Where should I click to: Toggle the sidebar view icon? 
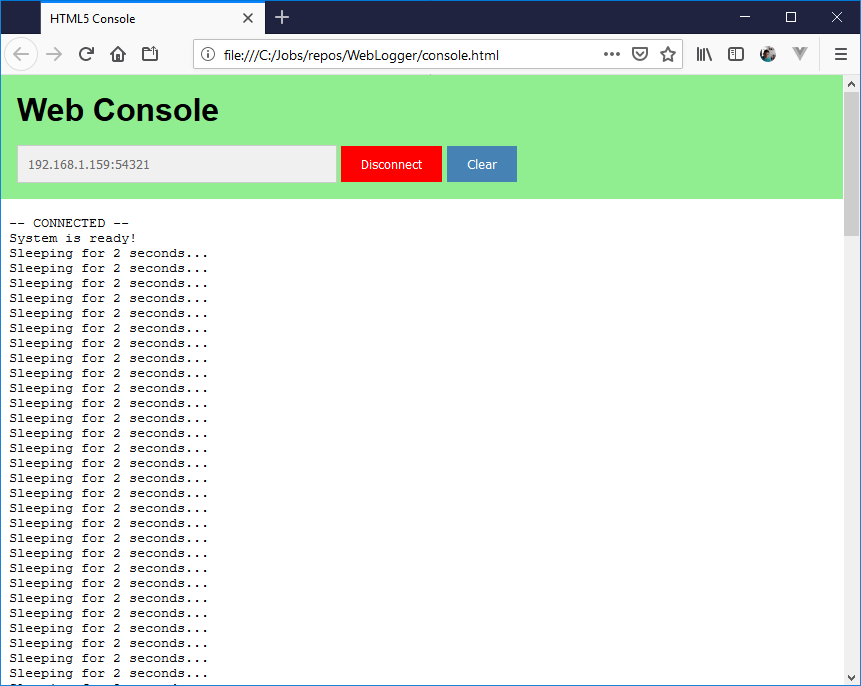coord(736,55)
